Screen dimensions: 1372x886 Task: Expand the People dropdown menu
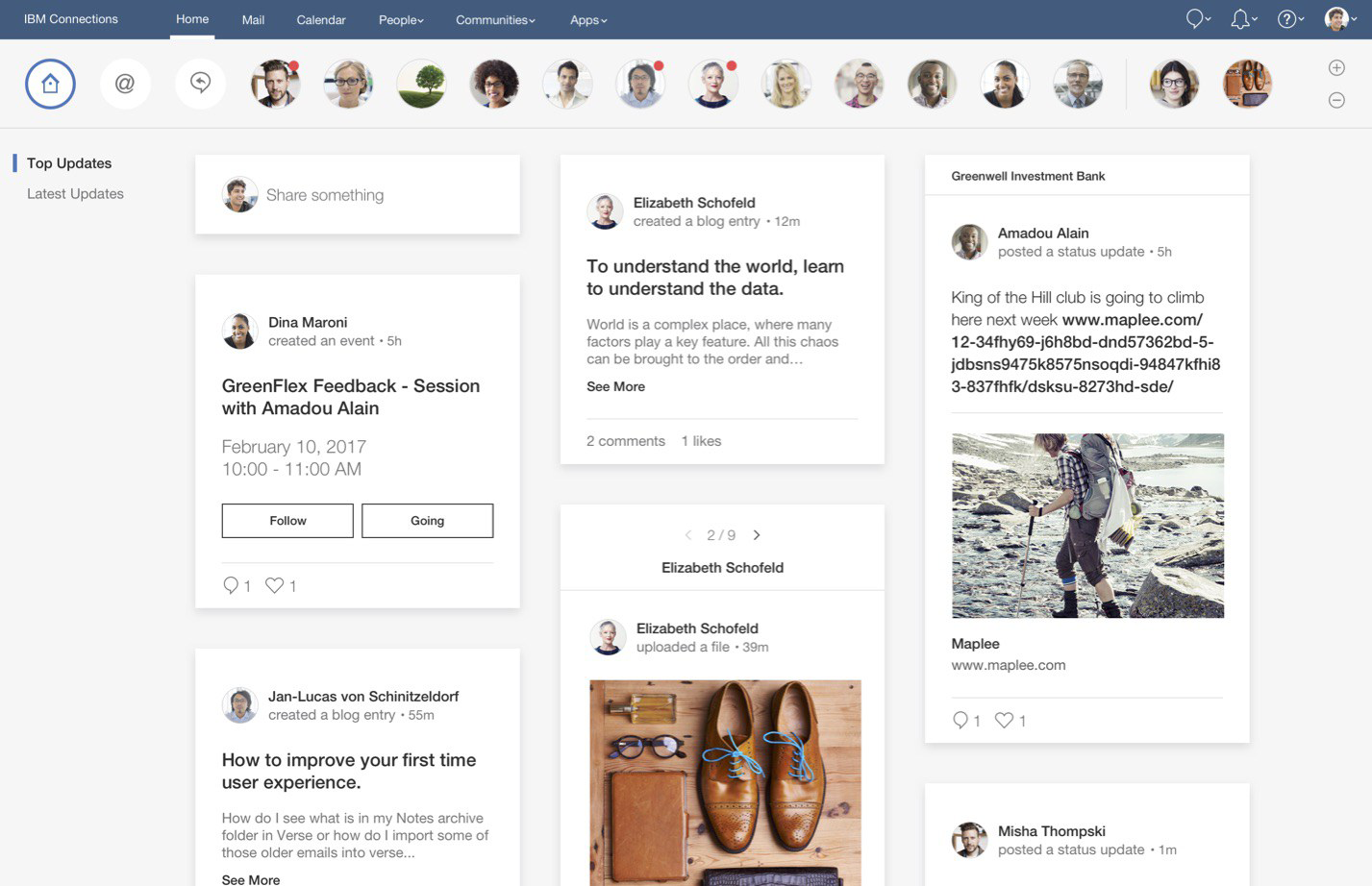click(401, 20)
